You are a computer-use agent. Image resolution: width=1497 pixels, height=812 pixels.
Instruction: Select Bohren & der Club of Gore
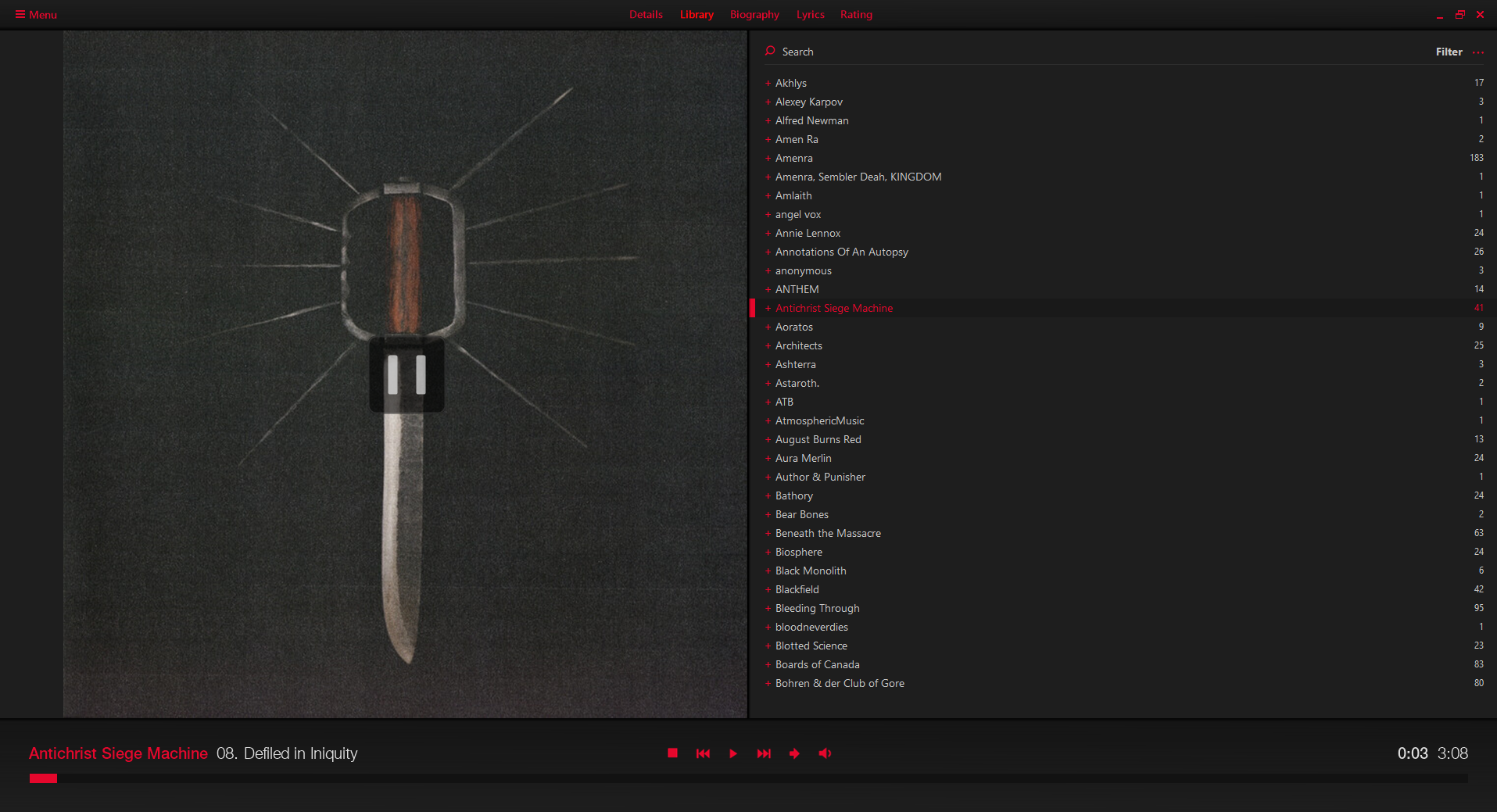pos(840,683)
